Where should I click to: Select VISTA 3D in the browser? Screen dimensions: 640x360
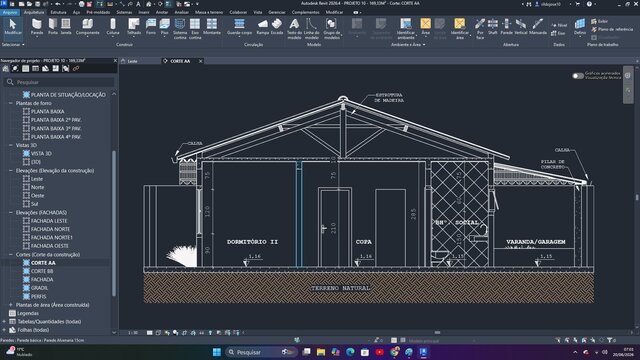coord(41,153)
